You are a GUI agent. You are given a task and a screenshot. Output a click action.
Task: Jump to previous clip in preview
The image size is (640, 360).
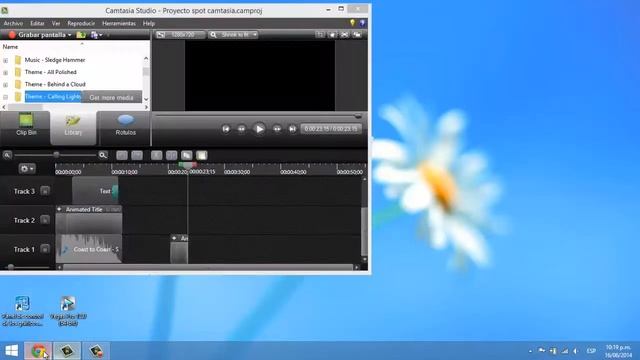pos(226,129)
